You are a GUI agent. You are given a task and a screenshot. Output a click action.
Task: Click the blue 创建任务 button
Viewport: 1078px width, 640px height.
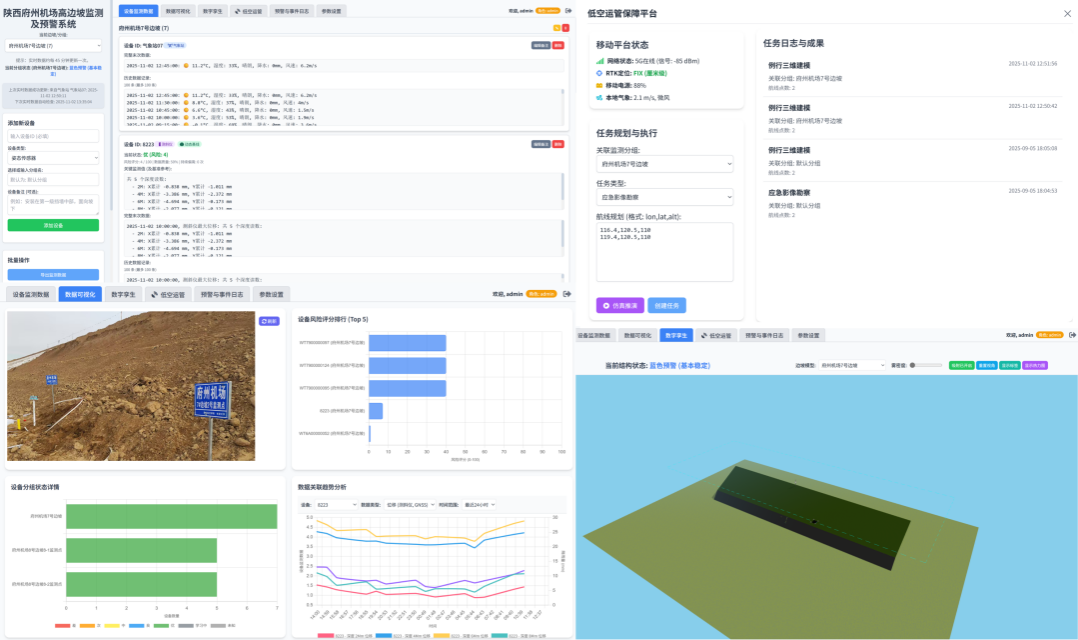[x=667, y=305]
